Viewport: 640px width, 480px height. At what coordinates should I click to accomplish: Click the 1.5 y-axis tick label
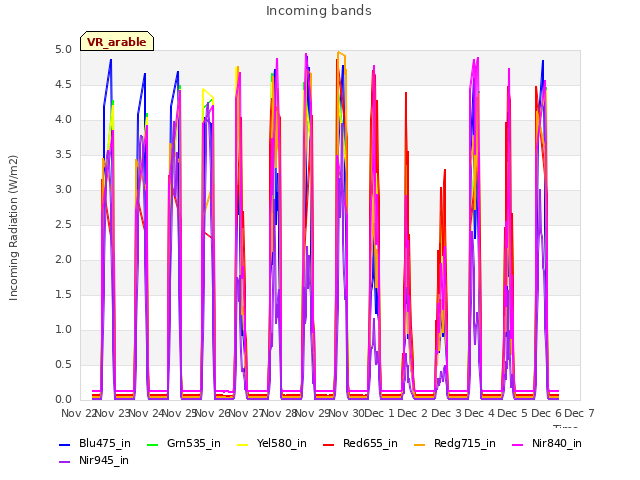63,295
